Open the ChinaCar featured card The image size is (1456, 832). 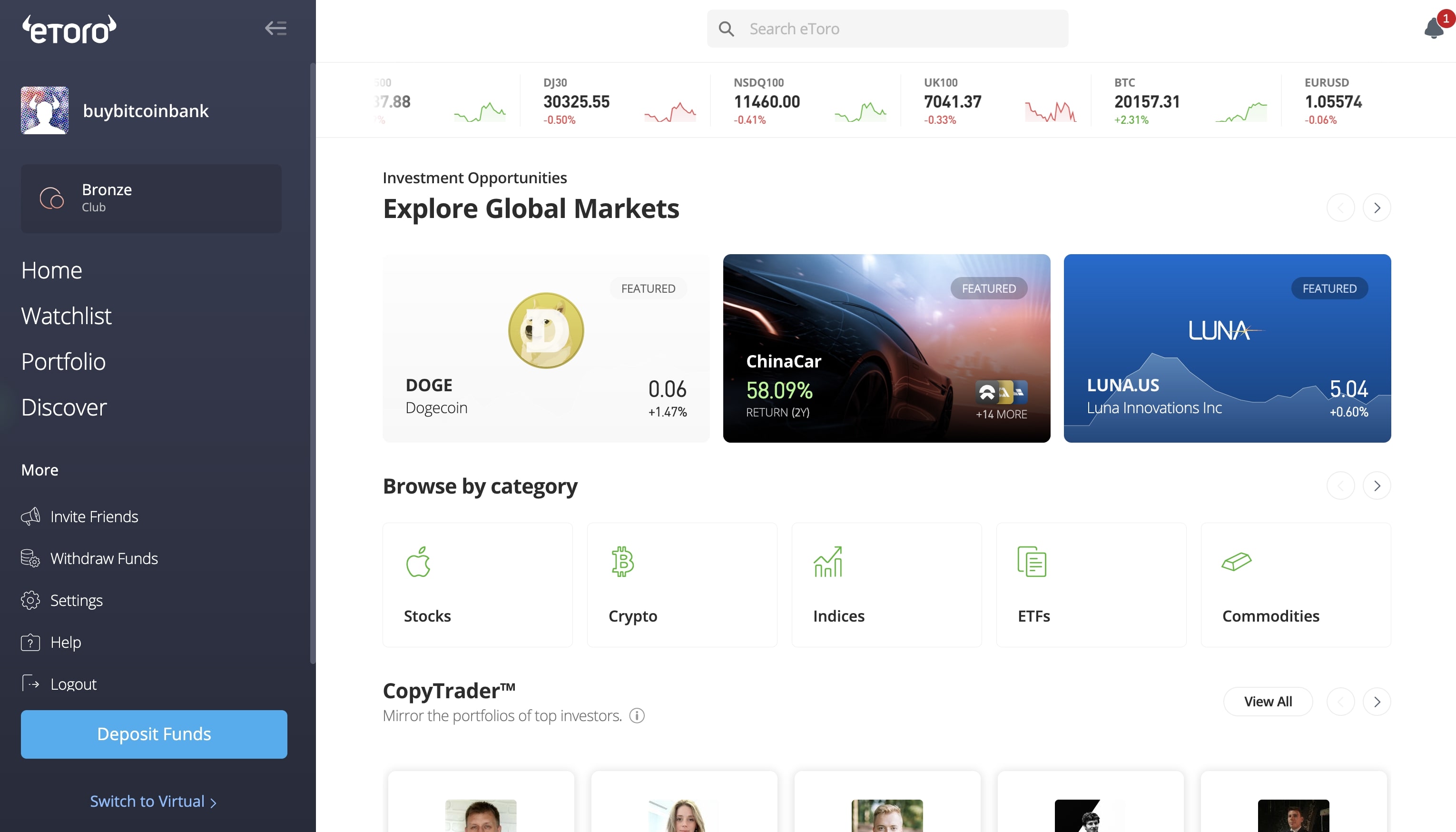886,348
